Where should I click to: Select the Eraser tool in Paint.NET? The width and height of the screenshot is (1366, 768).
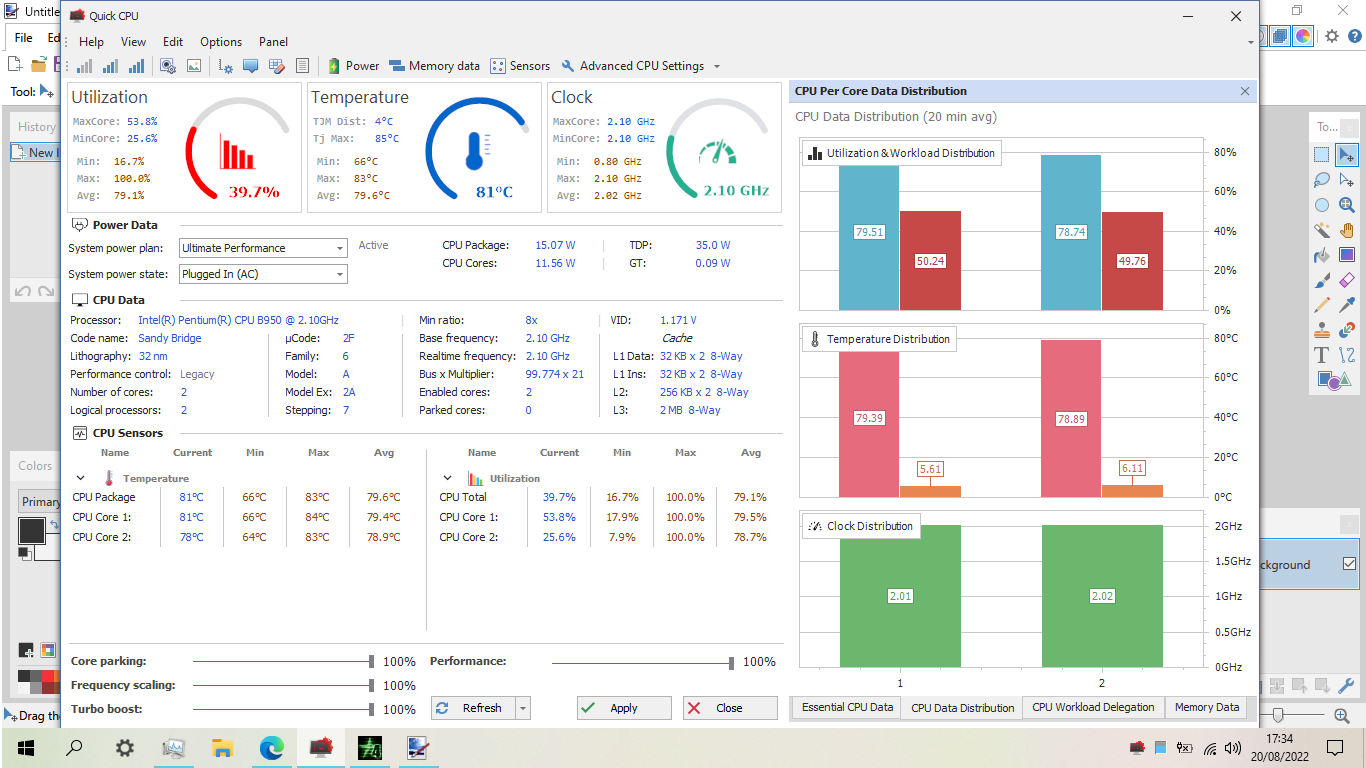(1347, 280)
